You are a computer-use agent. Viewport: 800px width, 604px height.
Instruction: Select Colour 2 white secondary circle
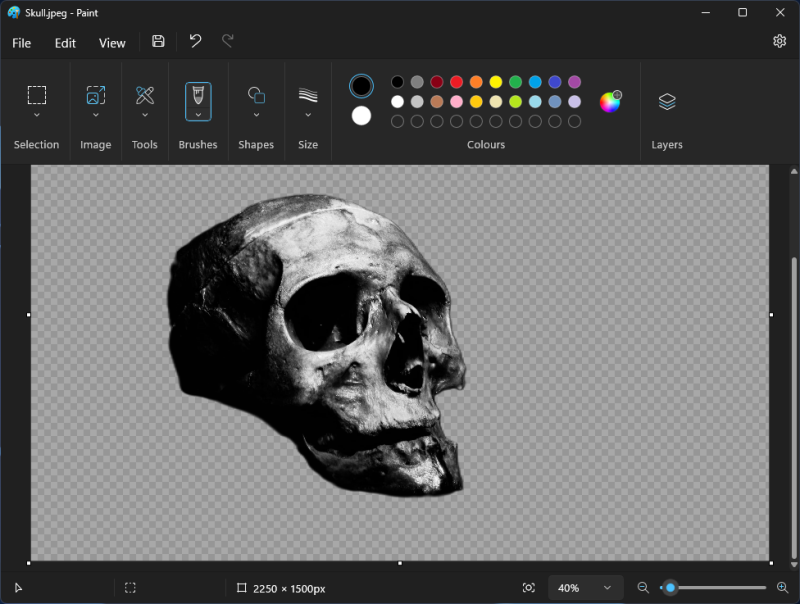point(361,116)
